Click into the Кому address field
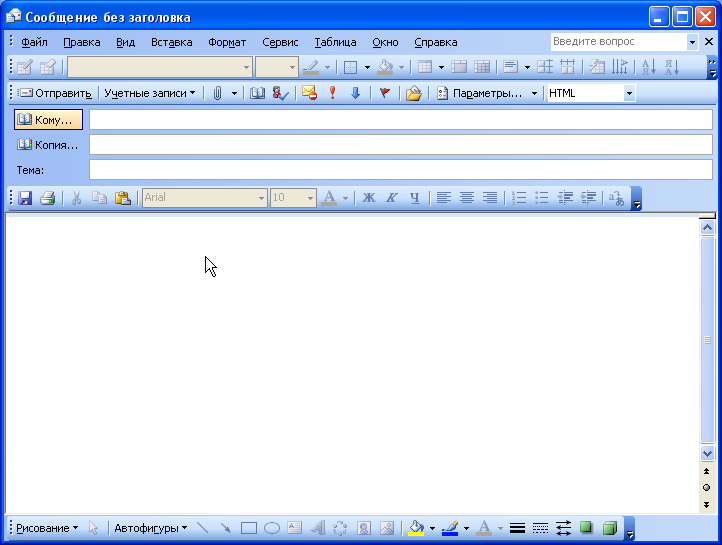This screenshot has height=545, width=722. click(x=401, y=120)
